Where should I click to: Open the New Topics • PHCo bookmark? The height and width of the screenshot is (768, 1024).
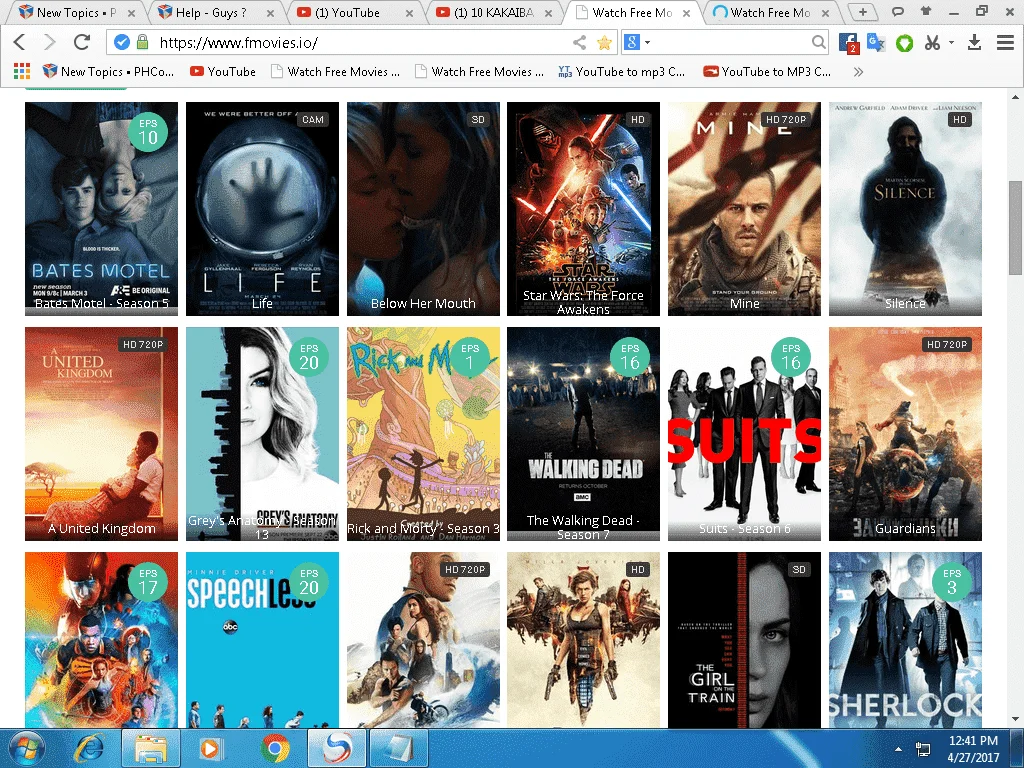point(108,72)
